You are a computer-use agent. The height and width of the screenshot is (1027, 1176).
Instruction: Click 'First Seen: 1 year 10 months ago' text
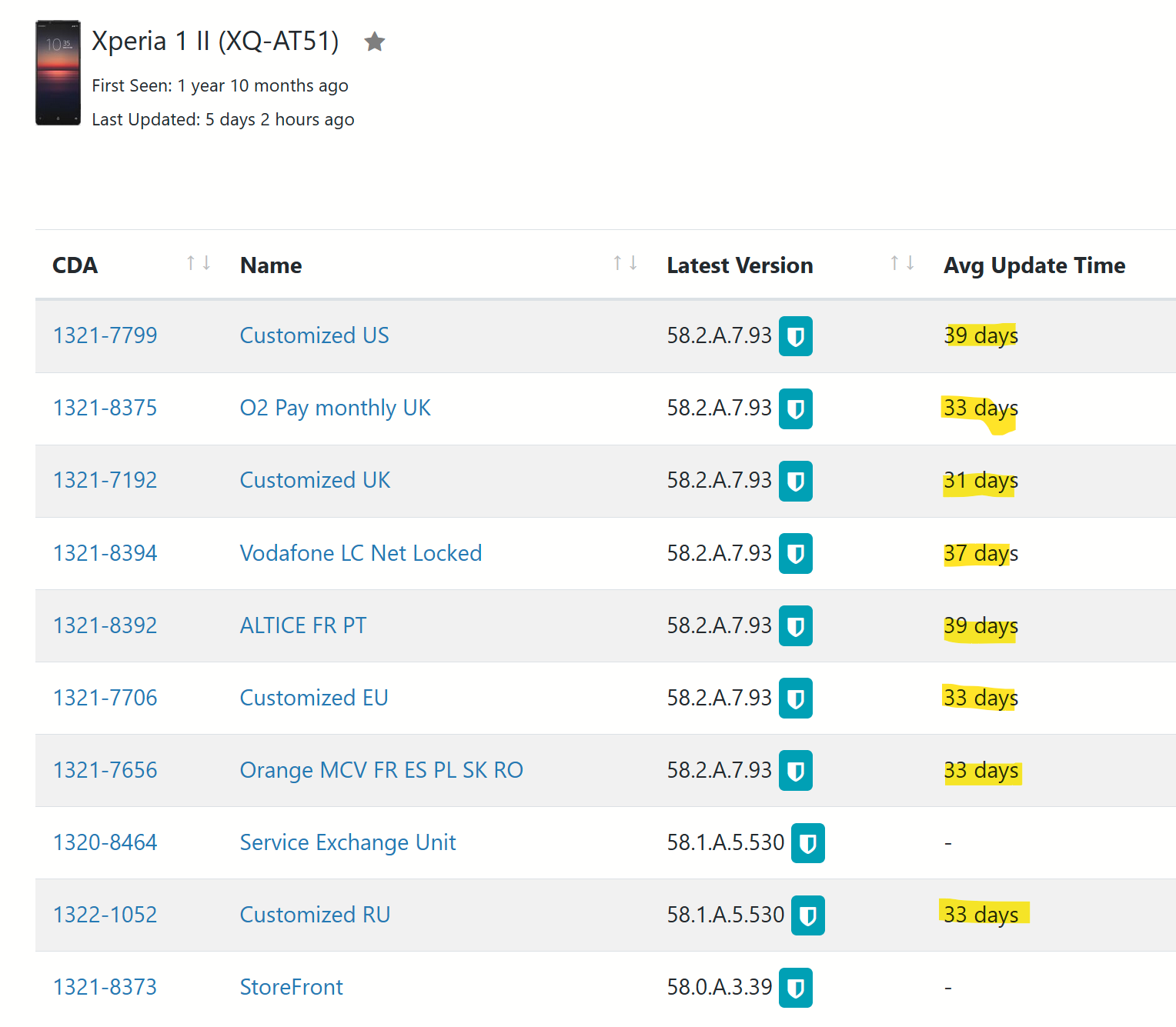pos(220,86)
